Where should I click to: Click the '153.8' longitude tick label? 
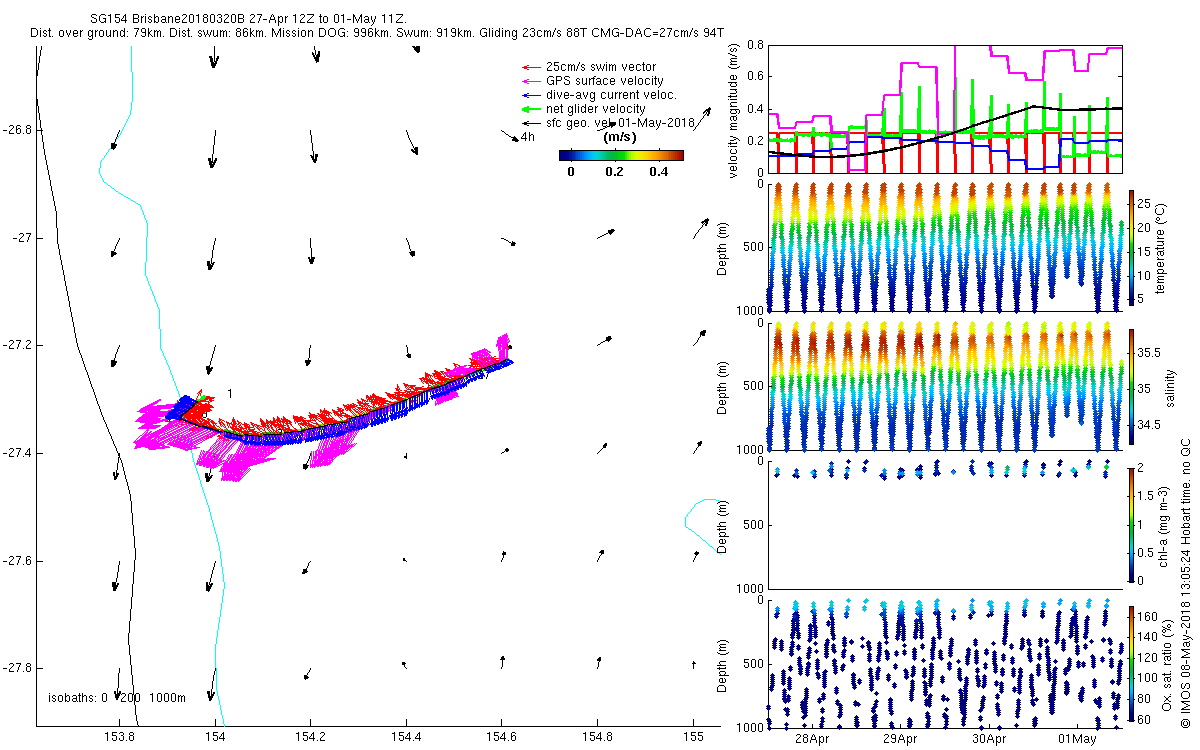(x=119, y=737)
